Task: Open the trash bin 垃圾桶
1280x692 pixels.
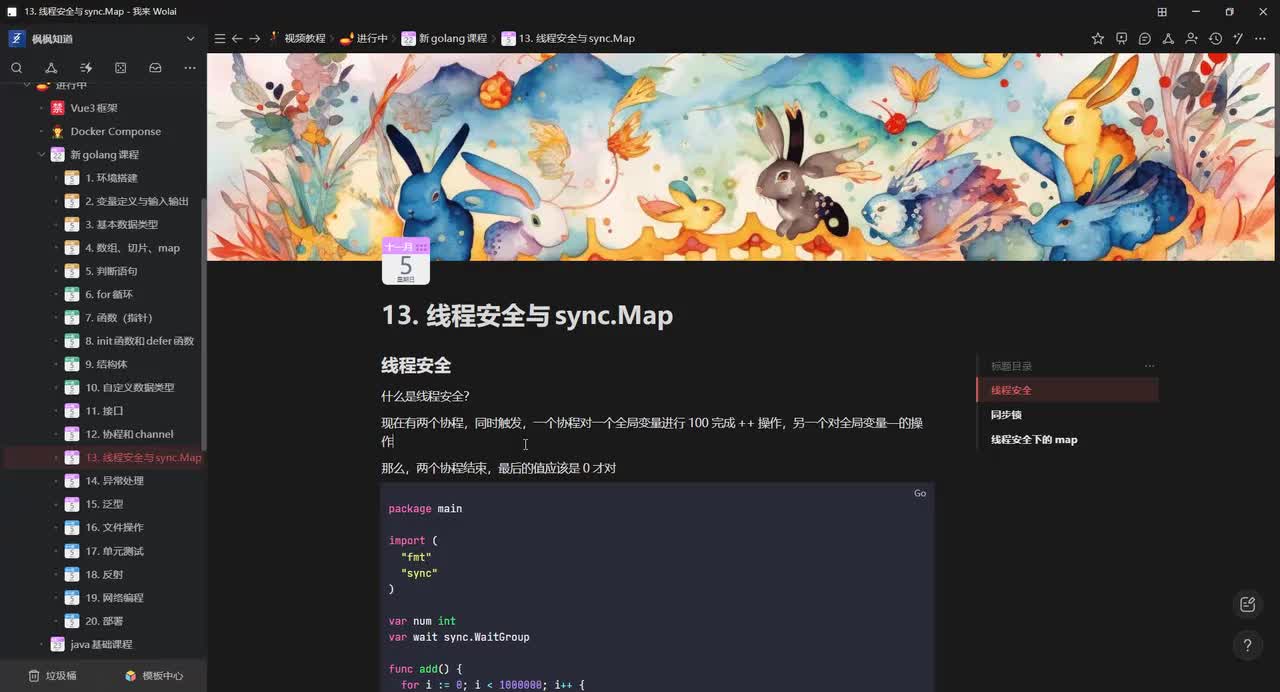Action: pos(51,675)
